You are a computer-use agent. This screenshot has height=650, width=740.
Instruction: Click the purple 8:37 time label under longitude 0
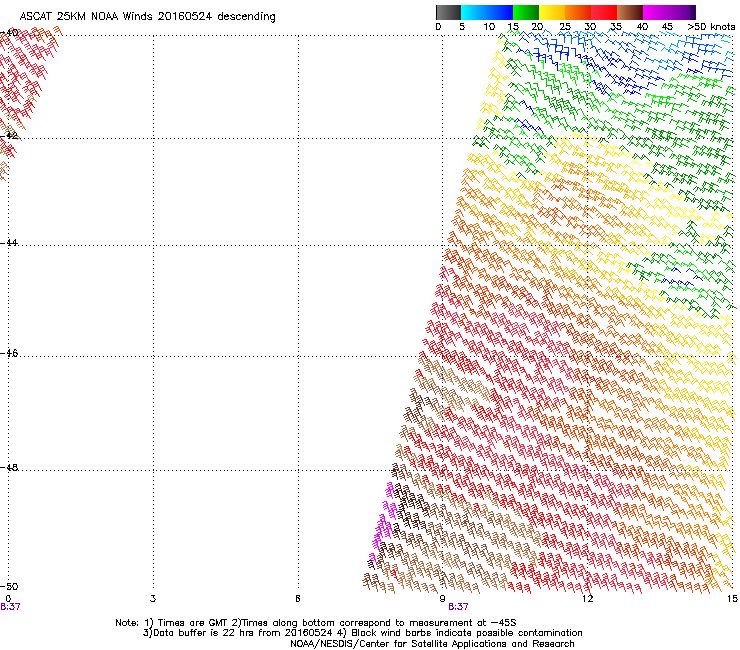point(10,607)
